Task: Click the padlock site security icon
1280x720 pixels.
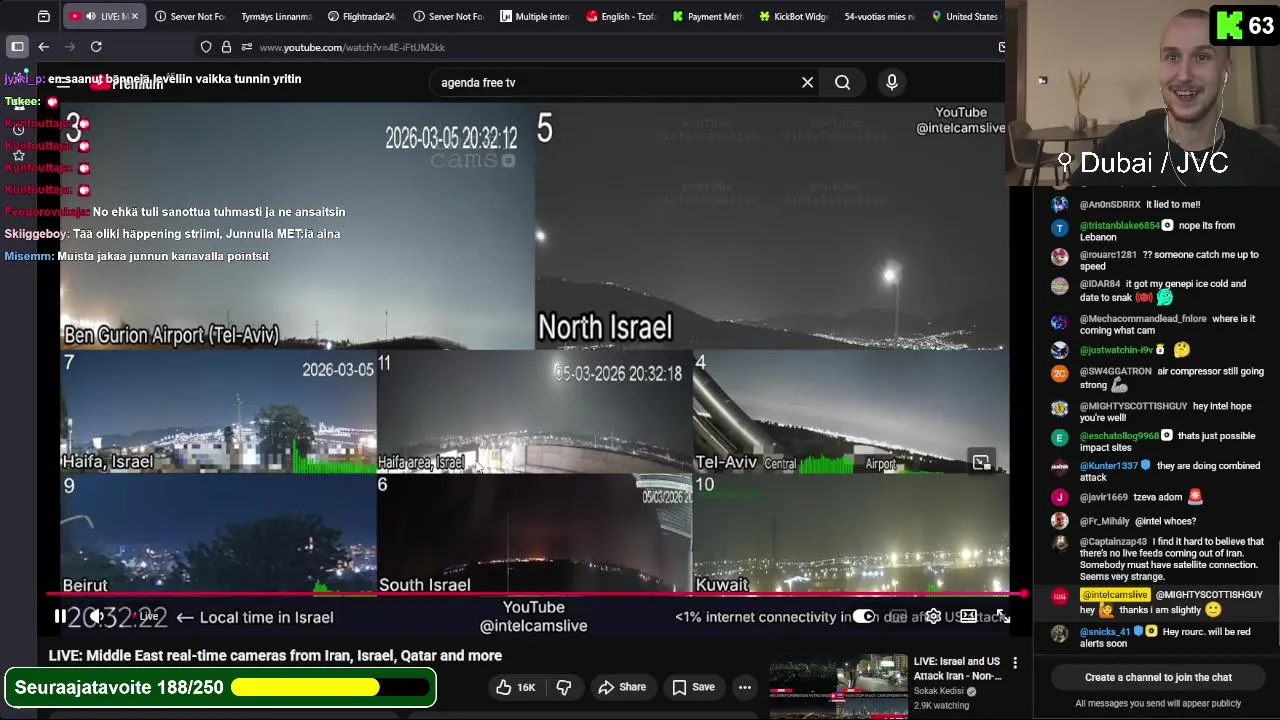Action: tap(227, 47)
